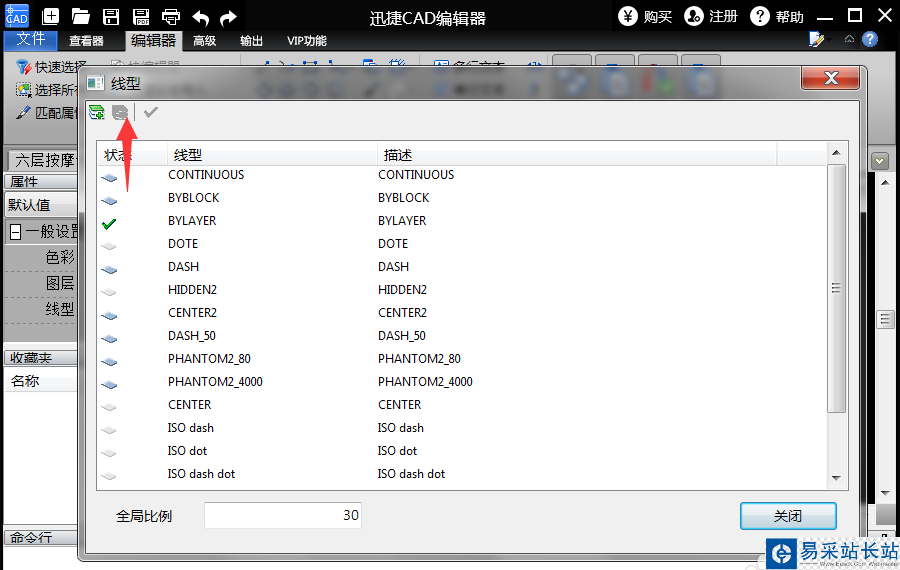
Task: Click the status icon of PHANTOM2_80 row
Action: tap(109, 362)
